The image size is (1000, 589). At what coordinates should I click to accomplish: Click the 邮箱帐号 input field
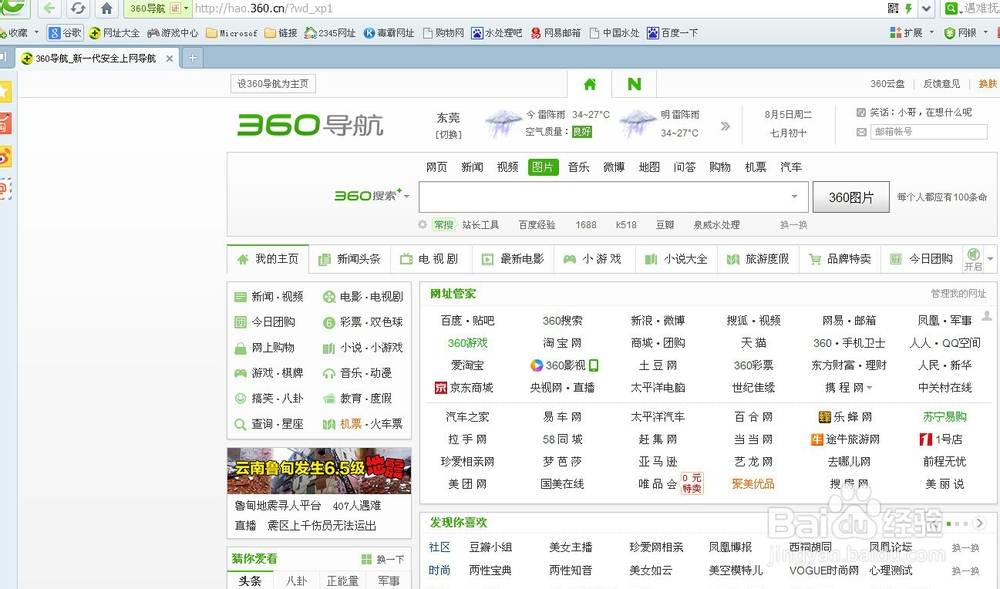pyautogui.click(x=928, y=132)
